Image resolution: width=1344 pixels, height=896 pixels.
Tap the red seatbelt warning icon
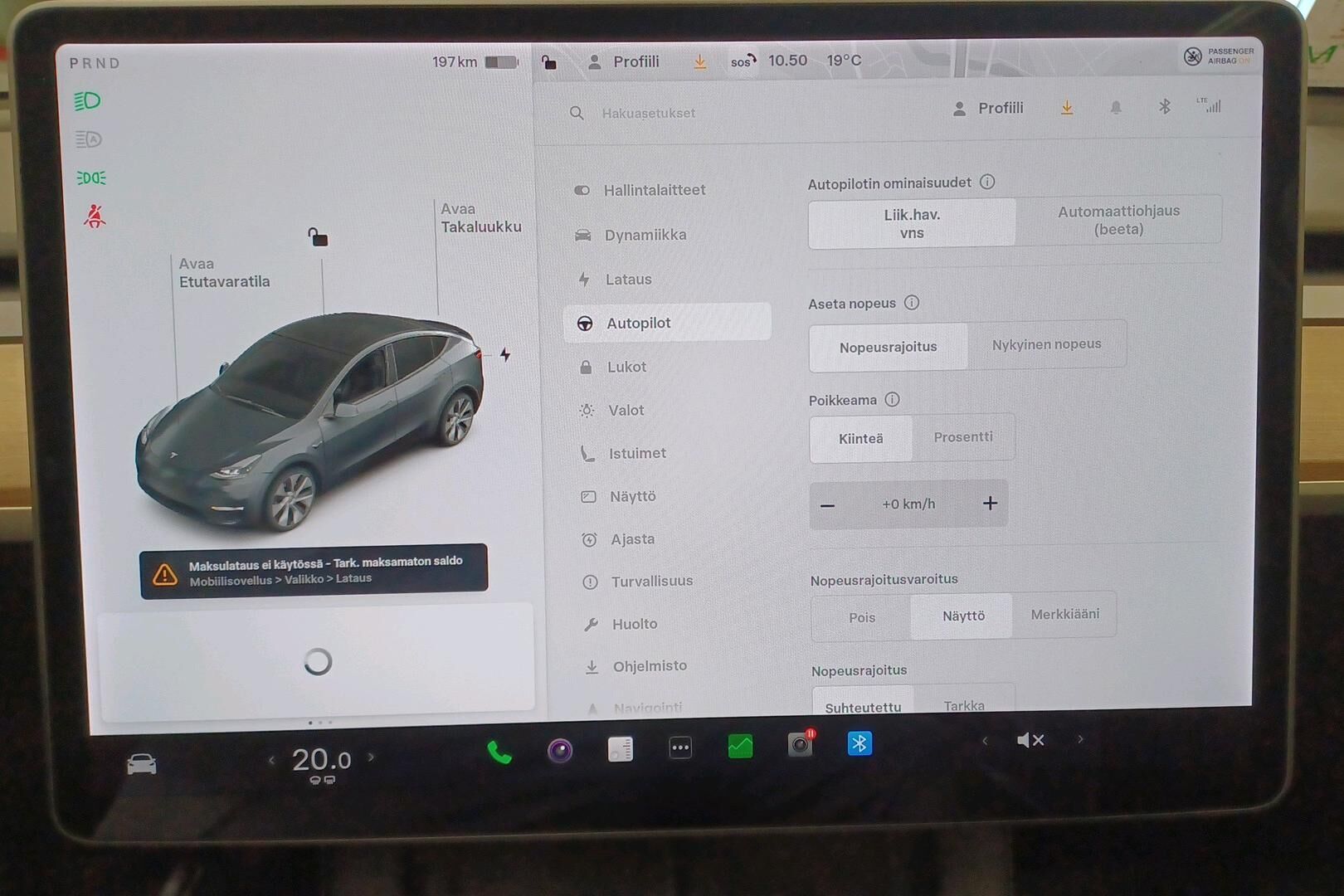(x=95, y=217)
